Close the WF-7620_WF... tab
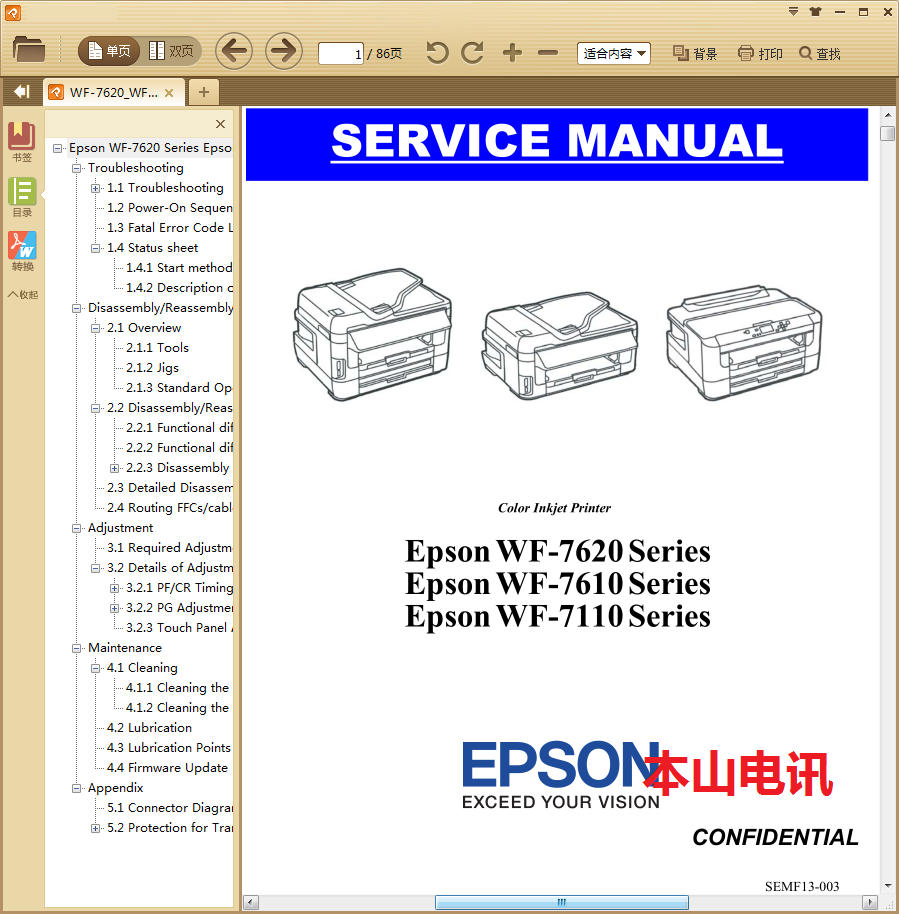This screenshot has height=914, width=899. coord(169,93)
